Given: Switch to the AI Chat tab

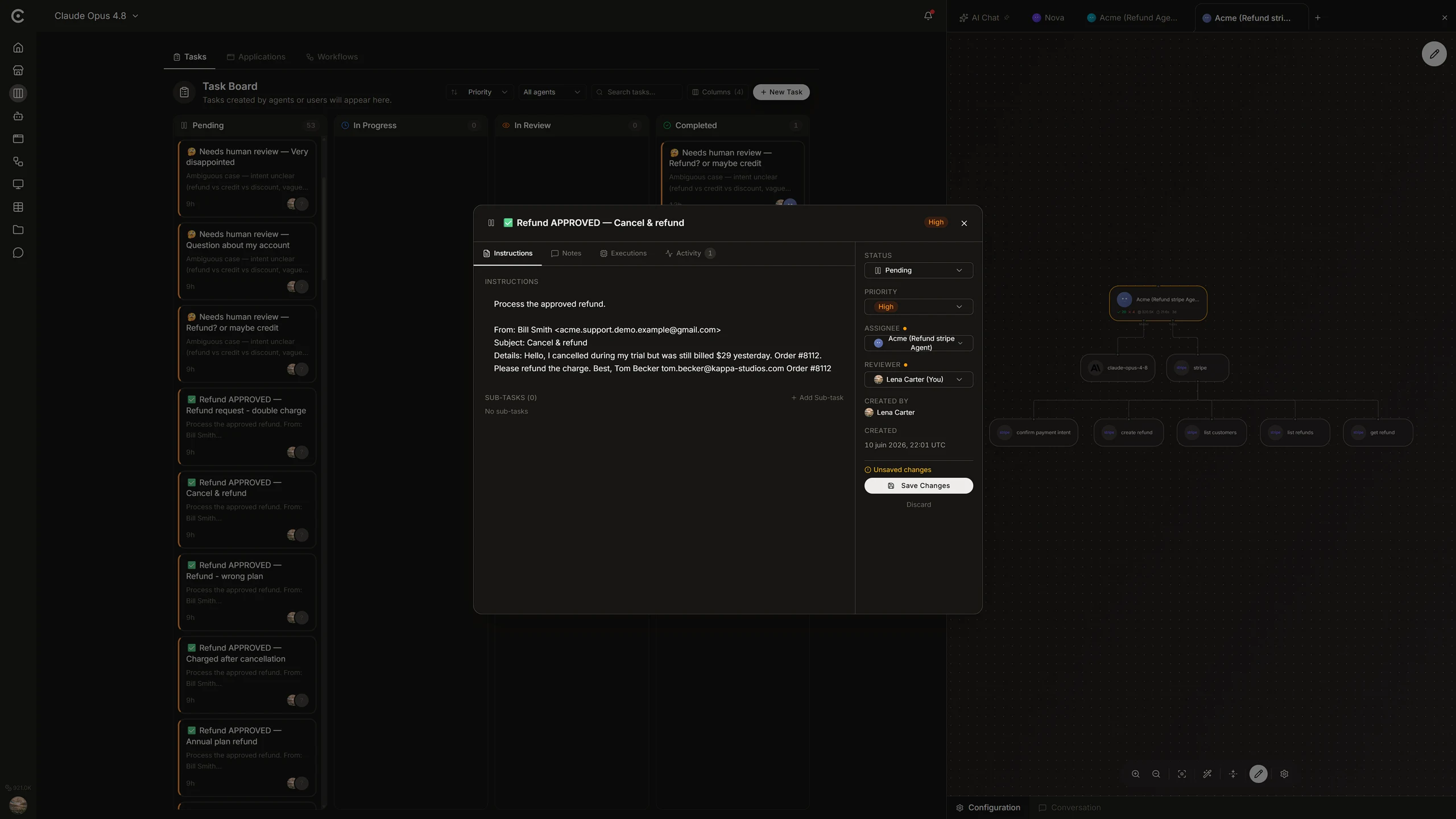Looking at the screenshot, I should pos(984,18).
